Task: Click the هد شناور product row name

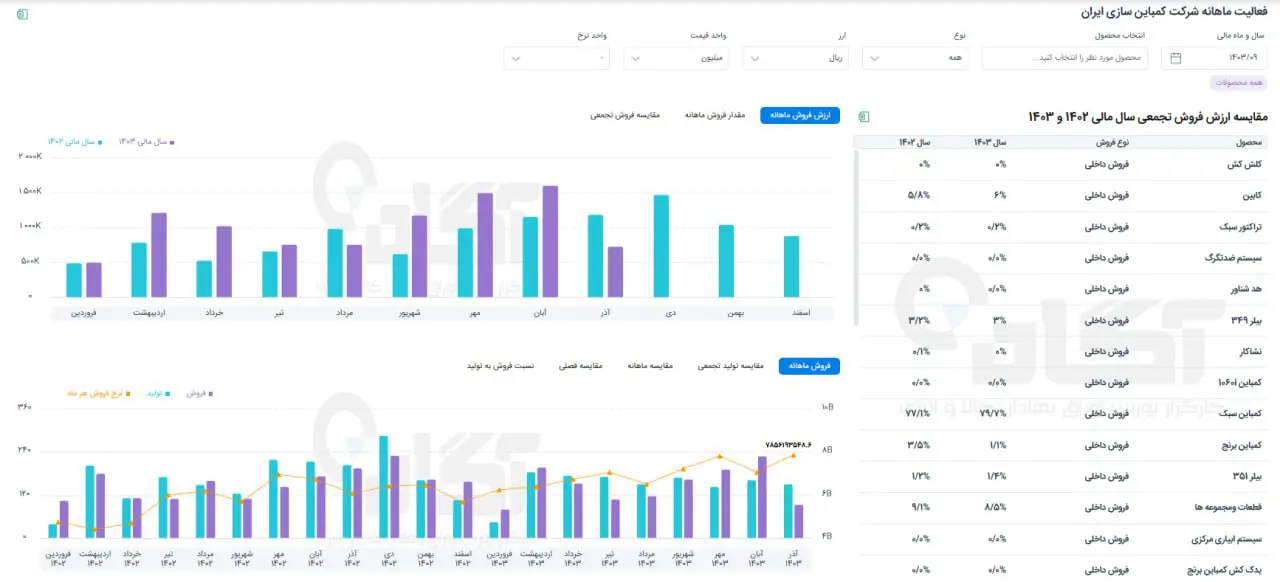Action: (x=1248, y=289)
